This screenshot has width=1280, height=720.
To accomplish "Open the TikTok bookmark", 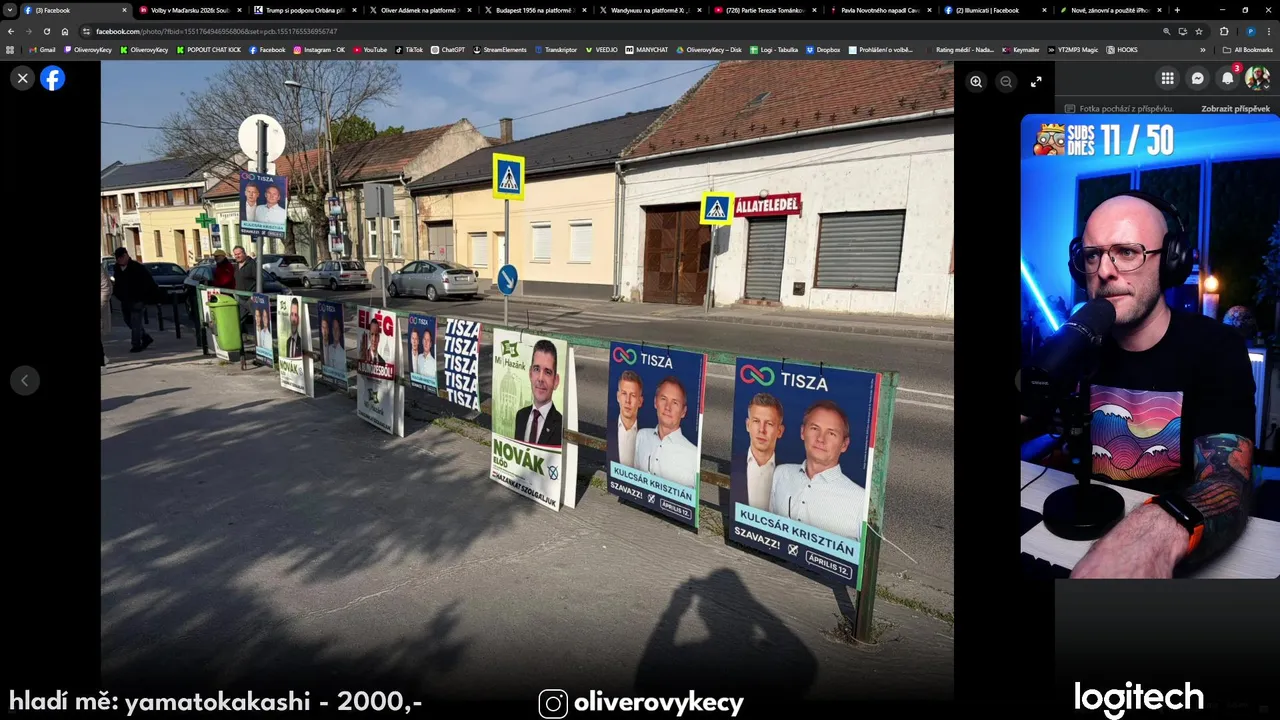I will point(409,49).
